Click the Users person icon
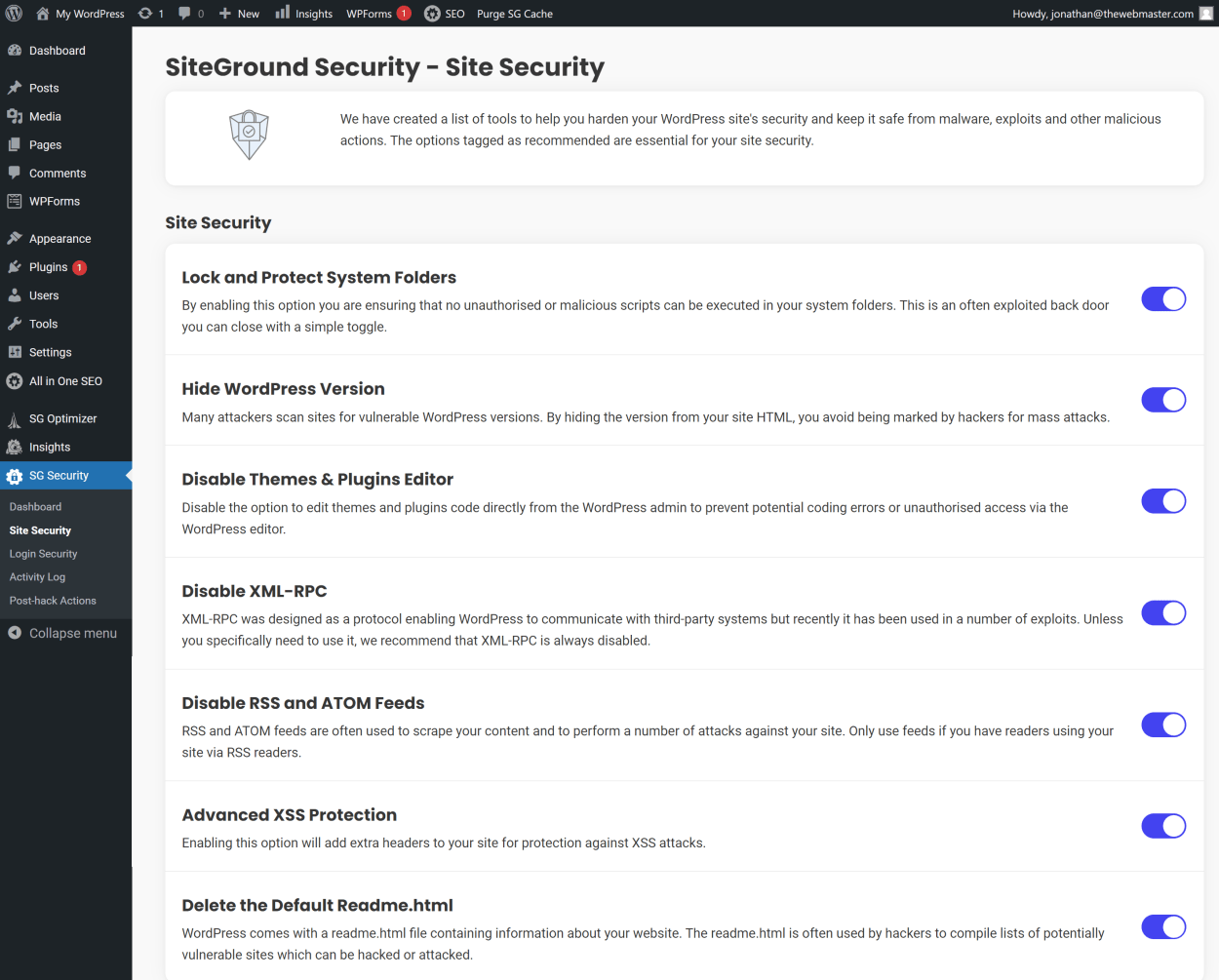This screenshot has width=1219, height=980. (x=15, y=294)
